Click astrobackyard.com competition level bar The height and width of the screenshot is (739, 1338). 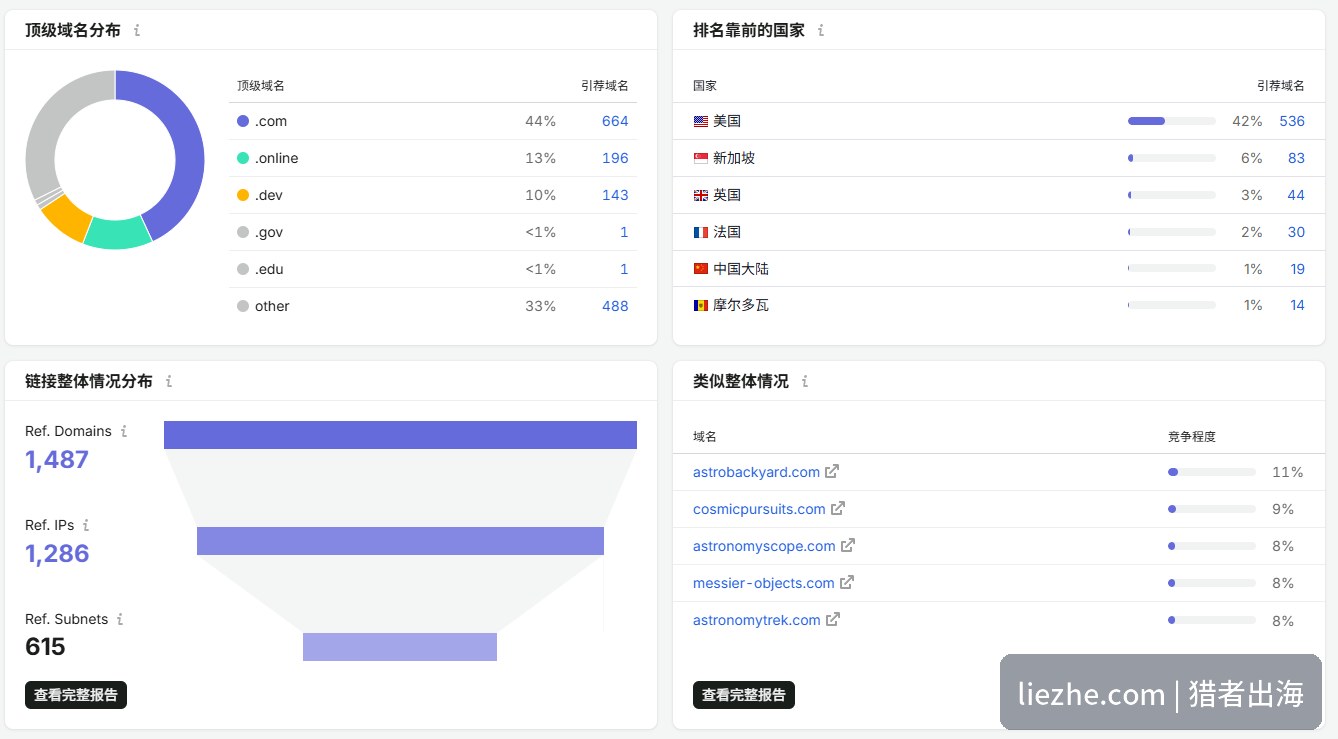point(1212,472)
